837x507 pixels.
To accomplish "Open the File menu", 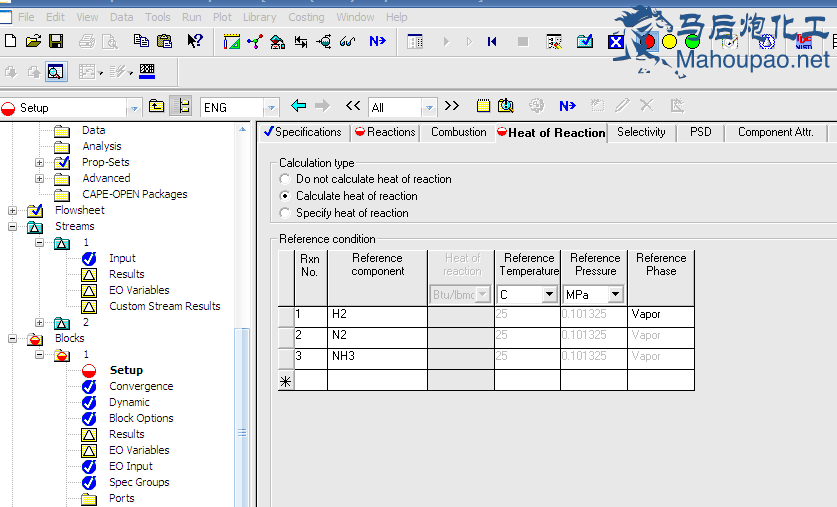I will (26, 17).
